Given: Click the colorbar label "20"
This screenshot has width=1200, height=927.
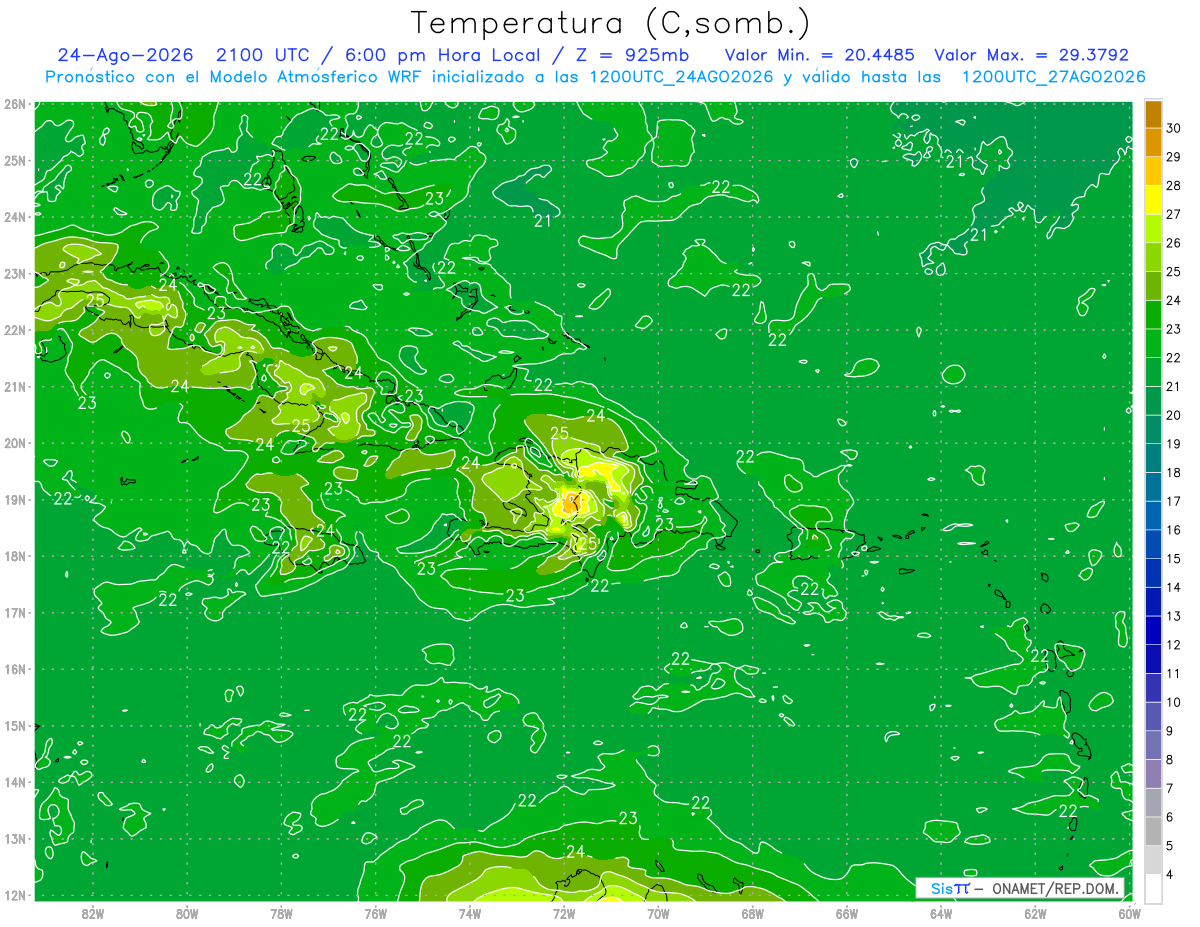Looking at the screenshot, I should (x=1174, y=415).
